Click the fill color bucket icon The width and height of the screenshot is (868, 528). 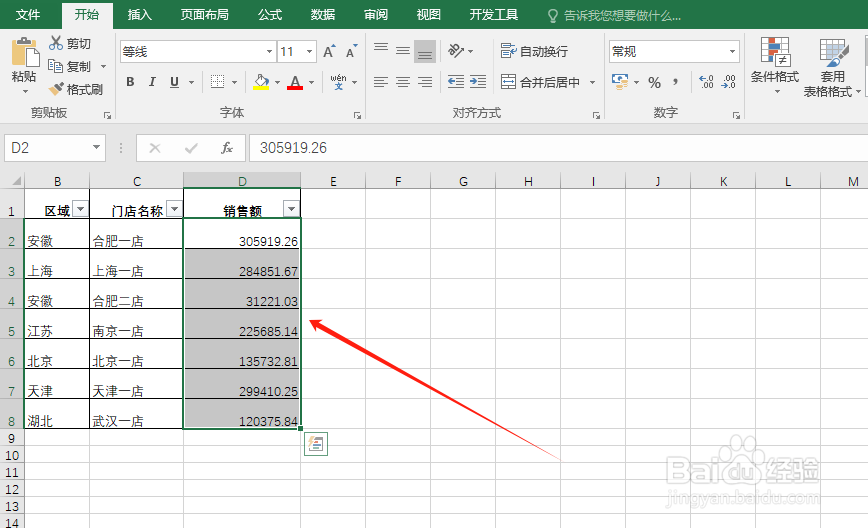(x=261, y=82)
